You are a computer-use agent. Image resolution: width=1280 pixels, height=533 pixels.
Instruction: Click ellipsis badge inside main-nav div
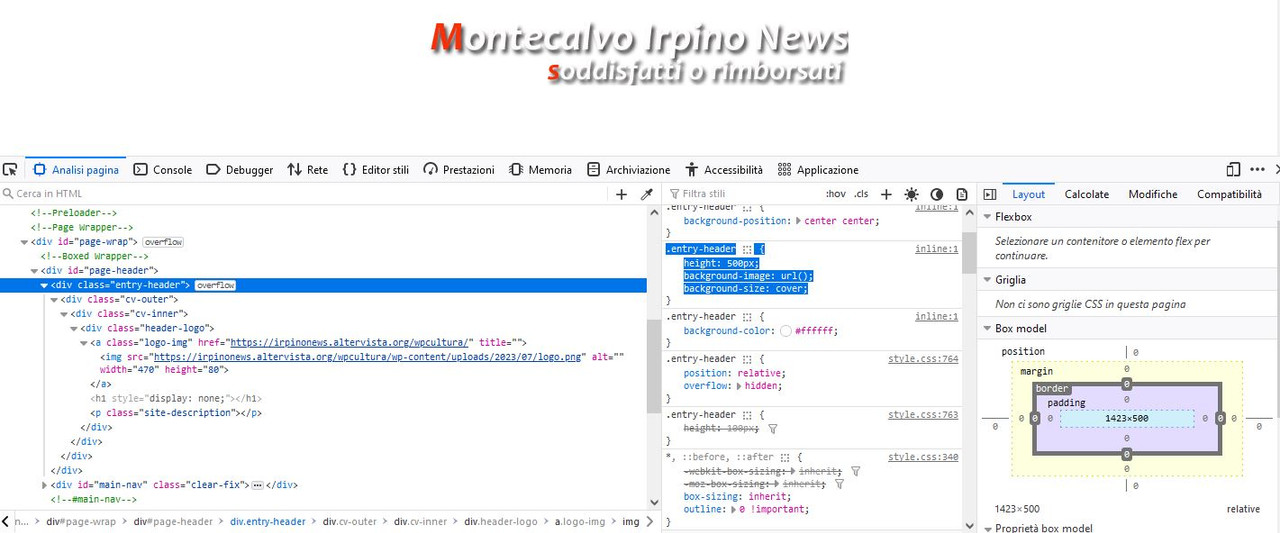tap(257, 485)
